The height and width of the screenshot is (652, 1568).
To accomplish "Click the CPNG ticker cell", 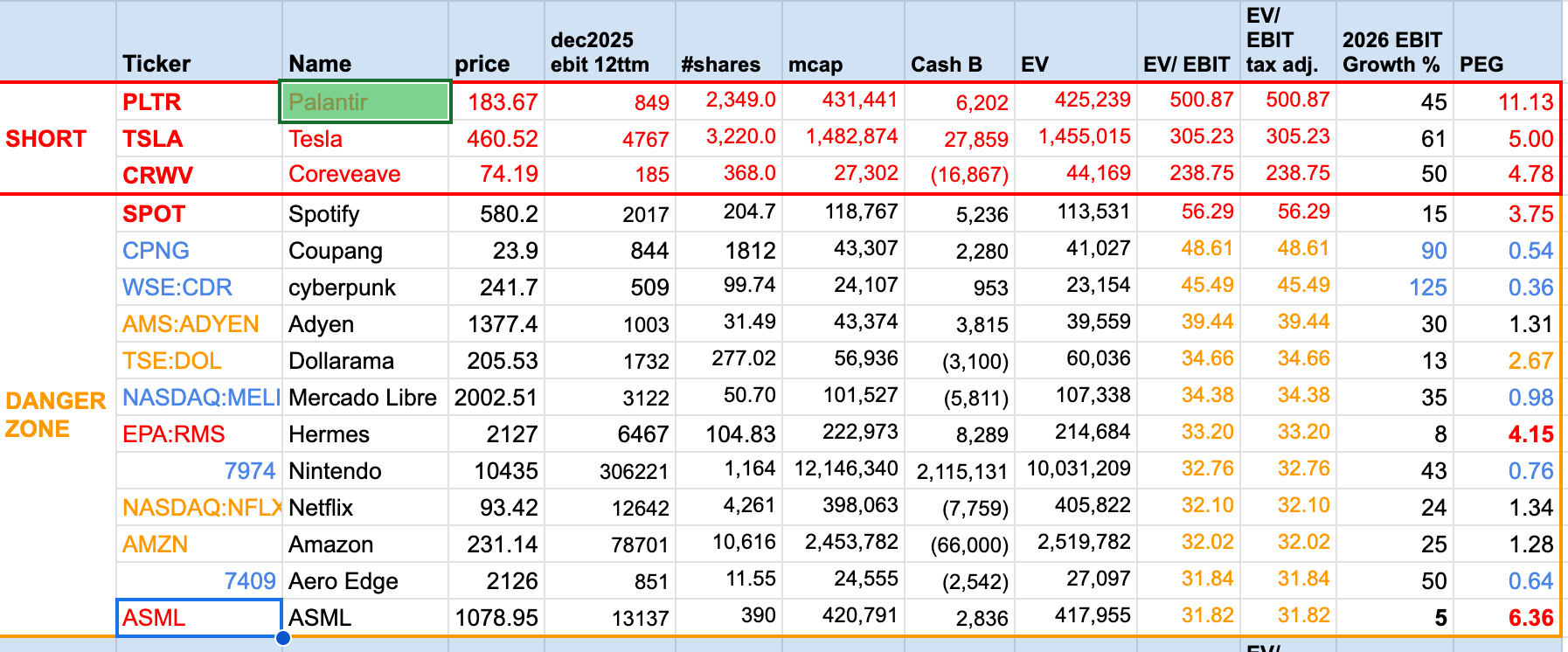I will tap(199, 251).
